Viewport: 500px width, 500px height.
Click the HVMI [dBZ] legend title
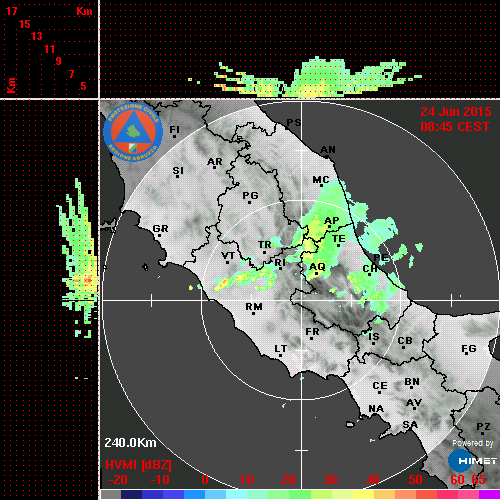[138, 465]
